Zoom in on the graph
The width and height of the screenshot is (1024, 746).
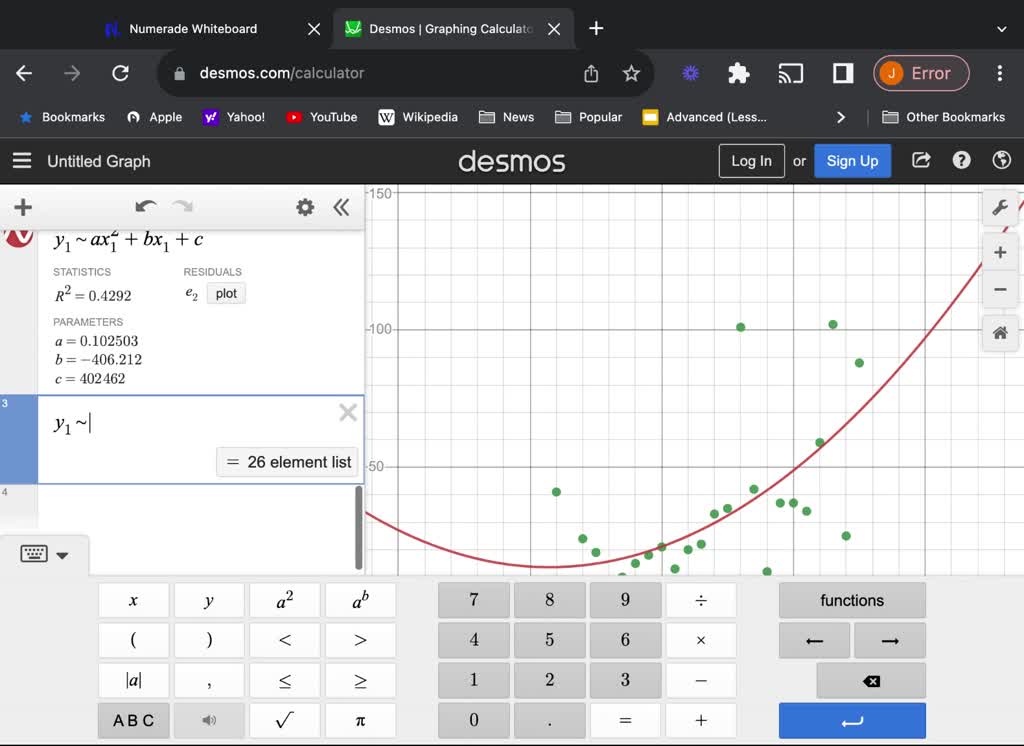1000,253
